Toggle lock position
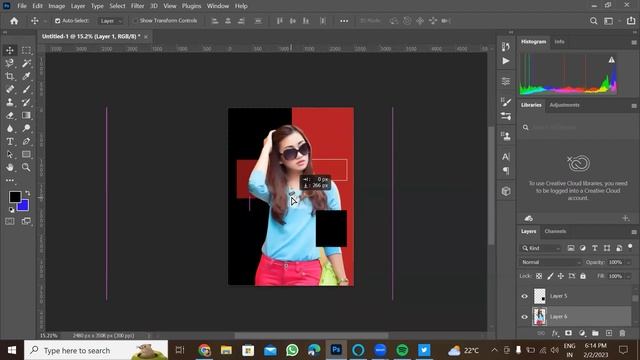 pos(561,276)
